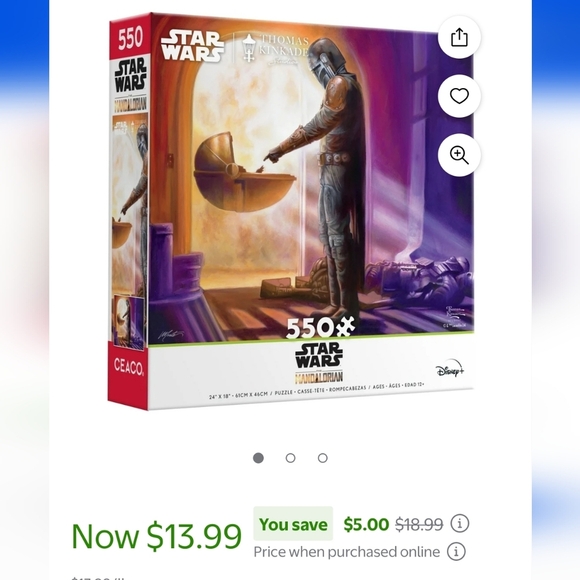580x580 pixels.
Task: Tap the $5.00 savings amount
Action: 366,524
